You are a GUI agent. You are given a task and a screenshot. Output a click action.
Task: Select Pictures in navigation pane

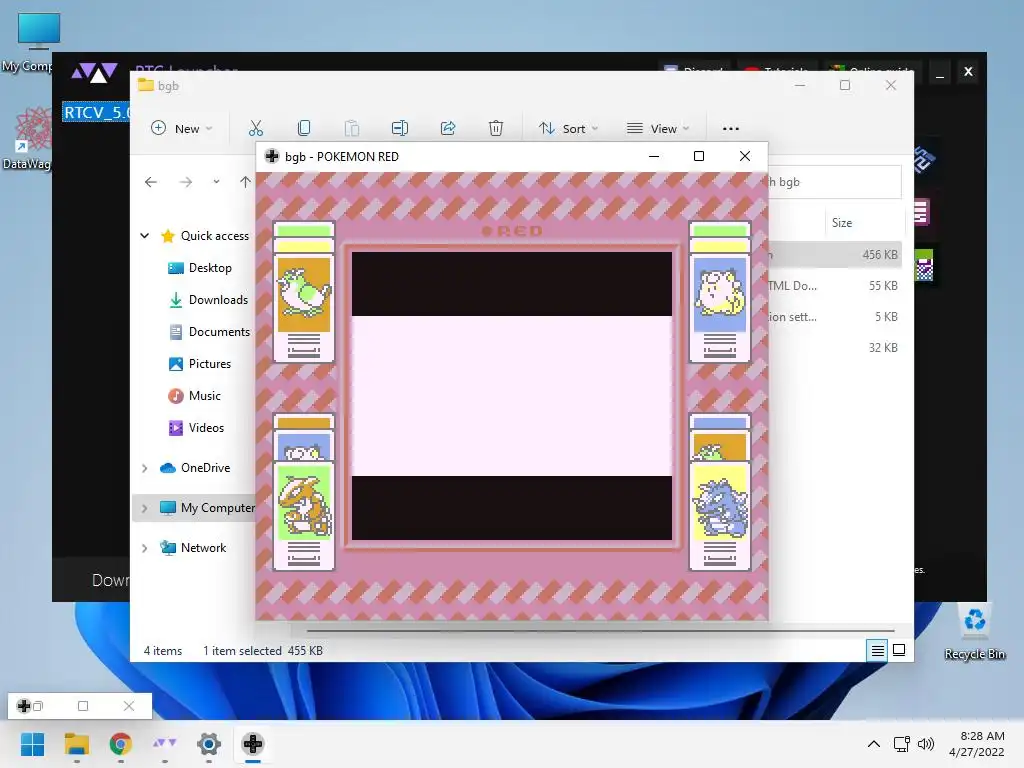(x=200, y=364)
